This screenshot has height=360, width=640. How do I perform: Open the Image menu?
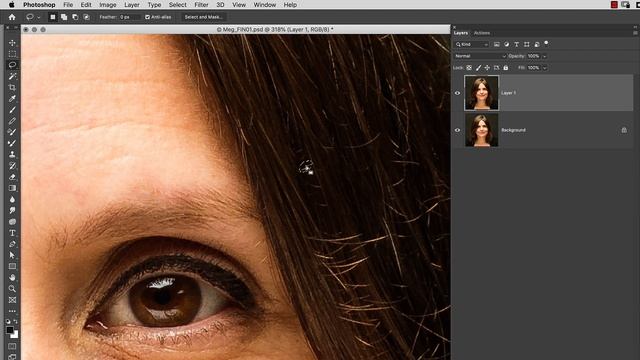(x=108, y=5)
